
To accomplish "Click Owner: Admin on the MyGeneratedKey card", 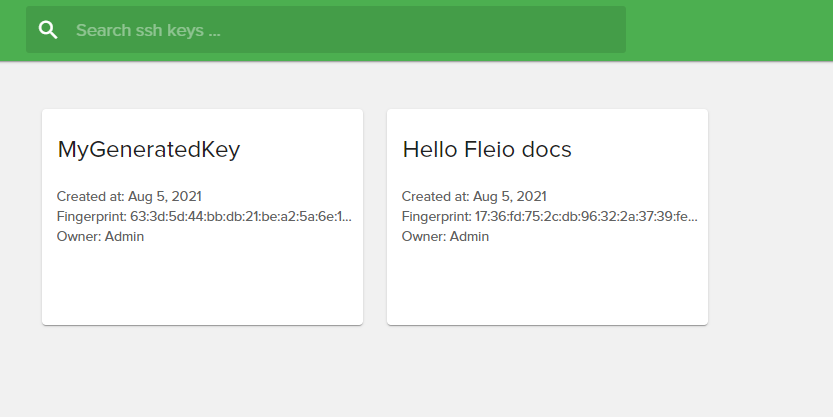I will tap(100, 236).
